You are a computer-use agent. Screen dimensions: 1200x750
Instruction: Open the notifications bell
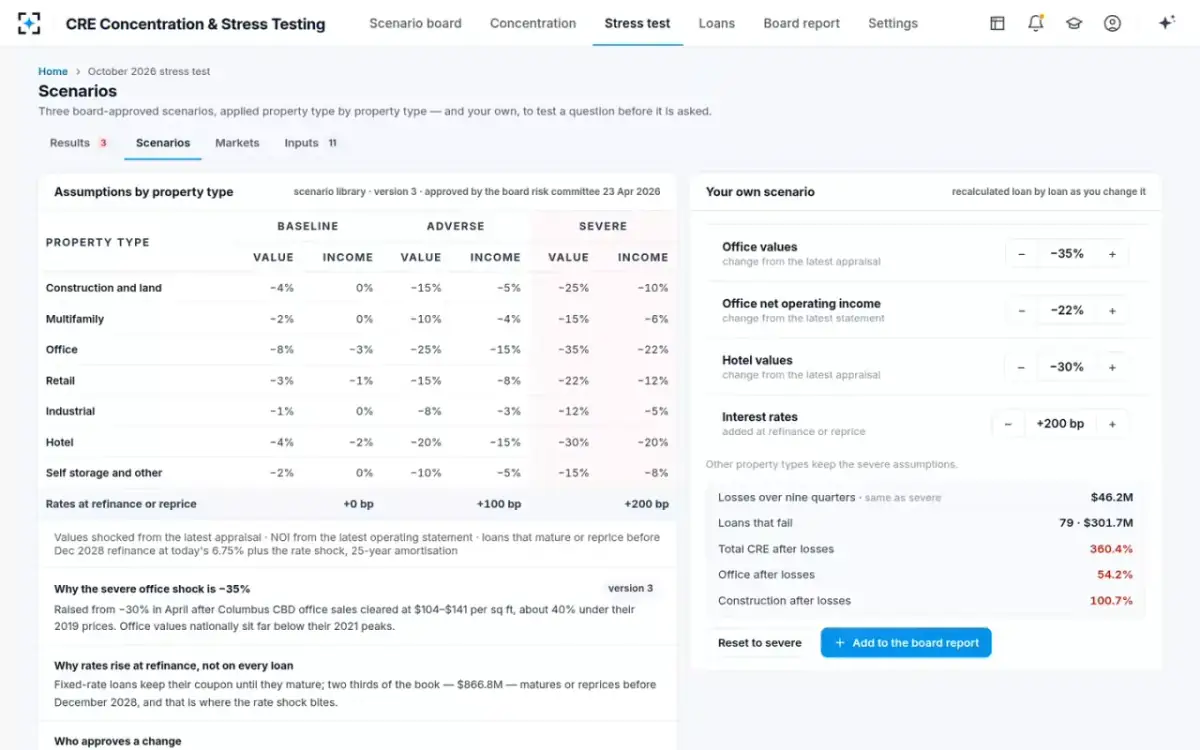1036,23
